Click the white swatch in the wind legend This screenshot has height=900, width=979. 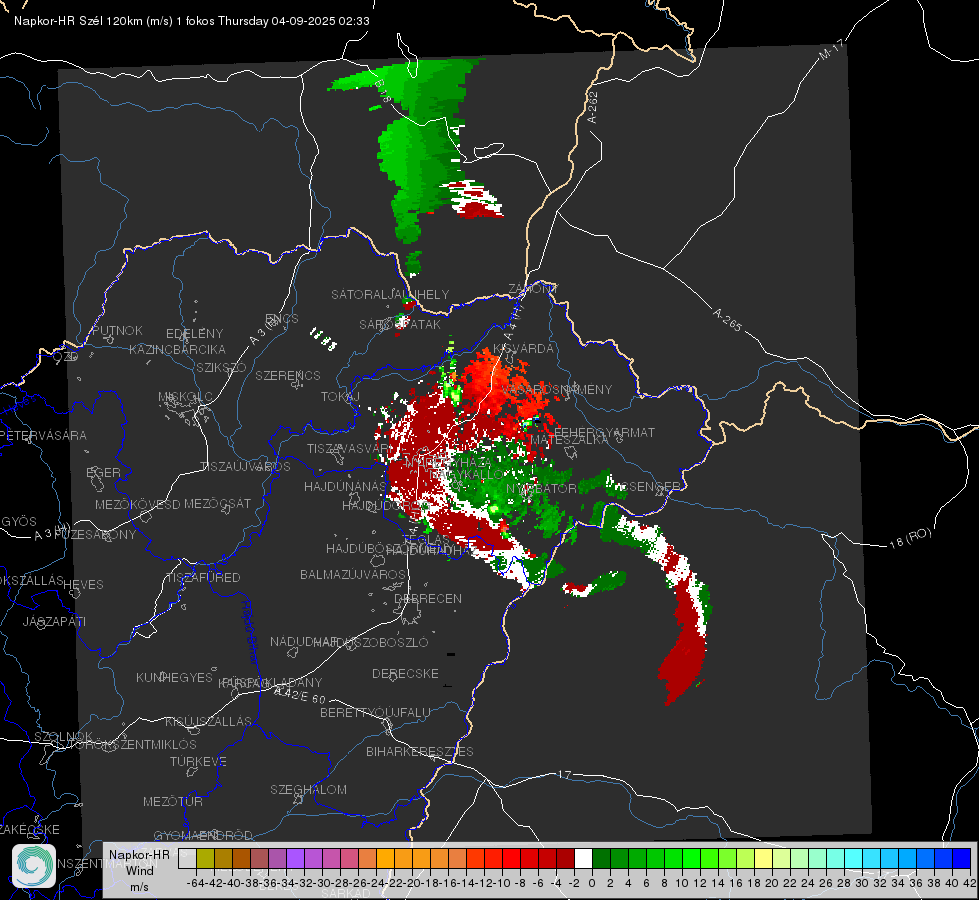[x=583, y=859]
